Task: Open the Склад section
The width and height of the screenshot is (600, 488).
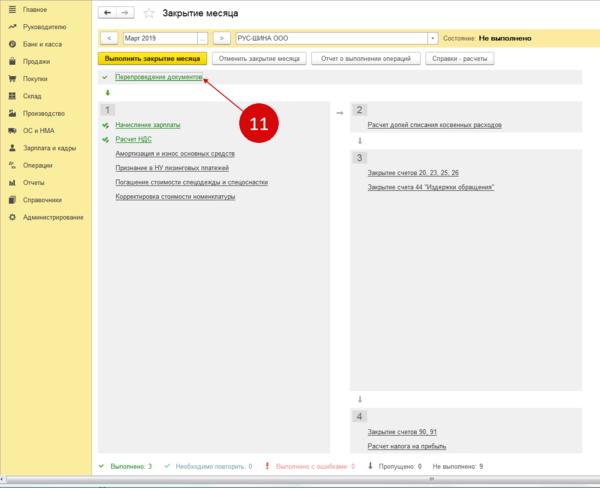Action: tap(32, 96)
